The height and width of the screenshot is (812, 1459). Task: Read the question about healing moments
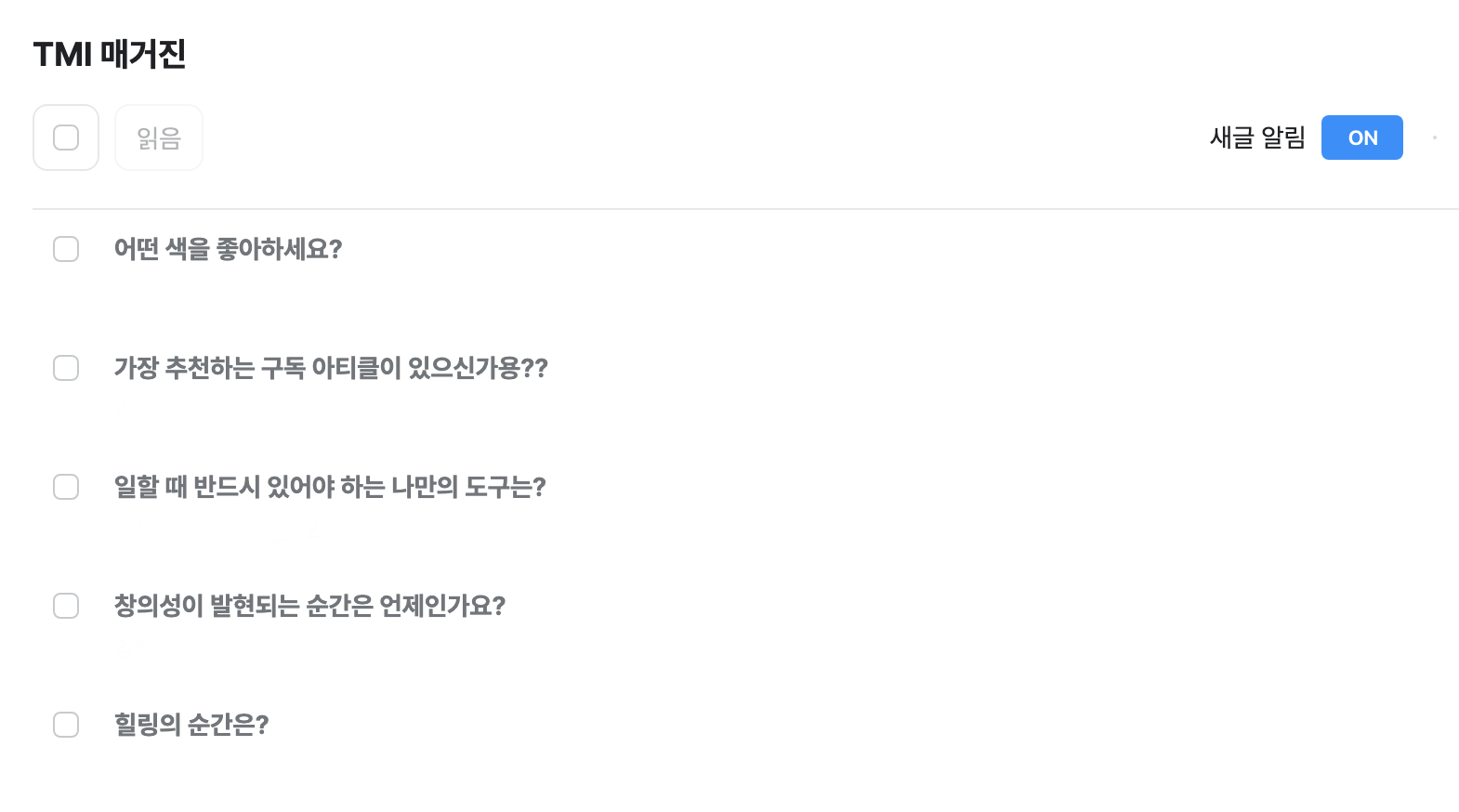(191, 725)
